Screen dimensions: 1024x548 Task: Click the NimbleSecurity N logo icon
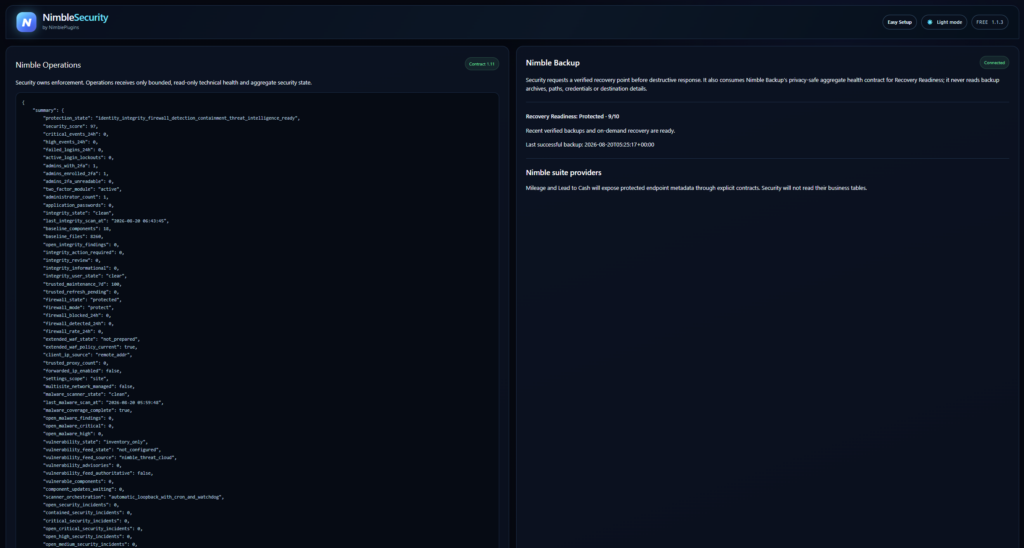[26, 22]
